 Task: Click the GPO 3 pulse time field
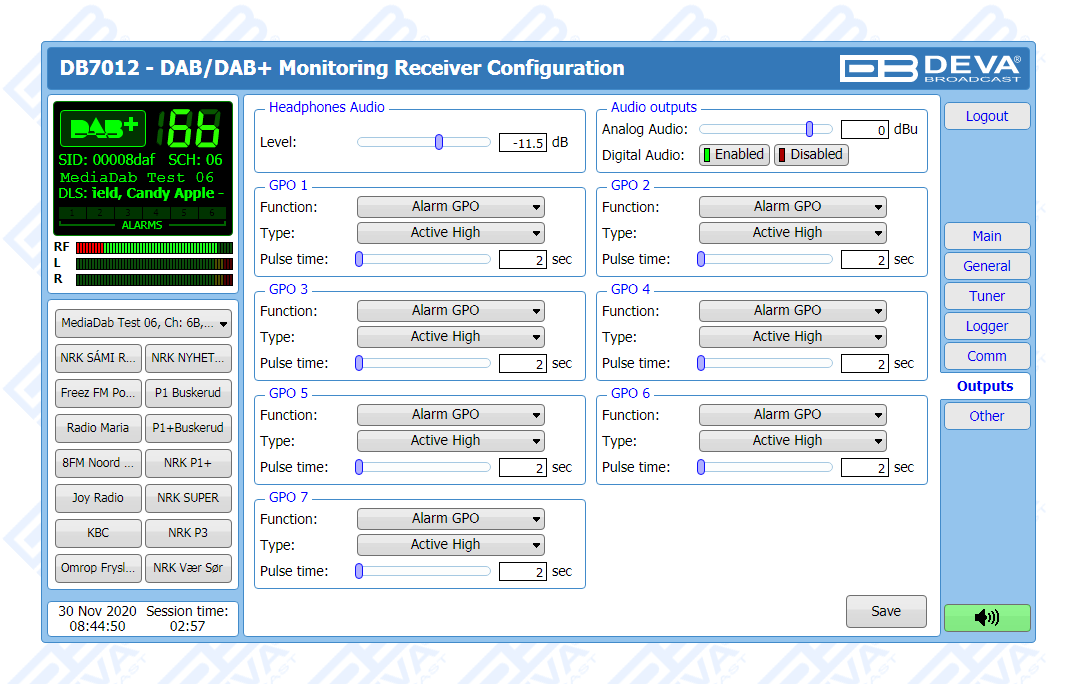click(x=523, y=364)
